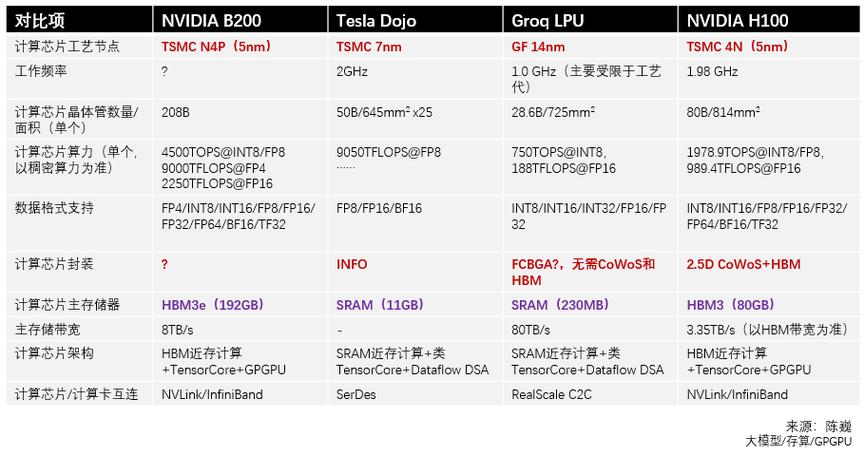Image resolution: width=864 pixels, height=456 pixels.
Task: Select the SerDes interconnect cell
Action: tap(356, 394)
